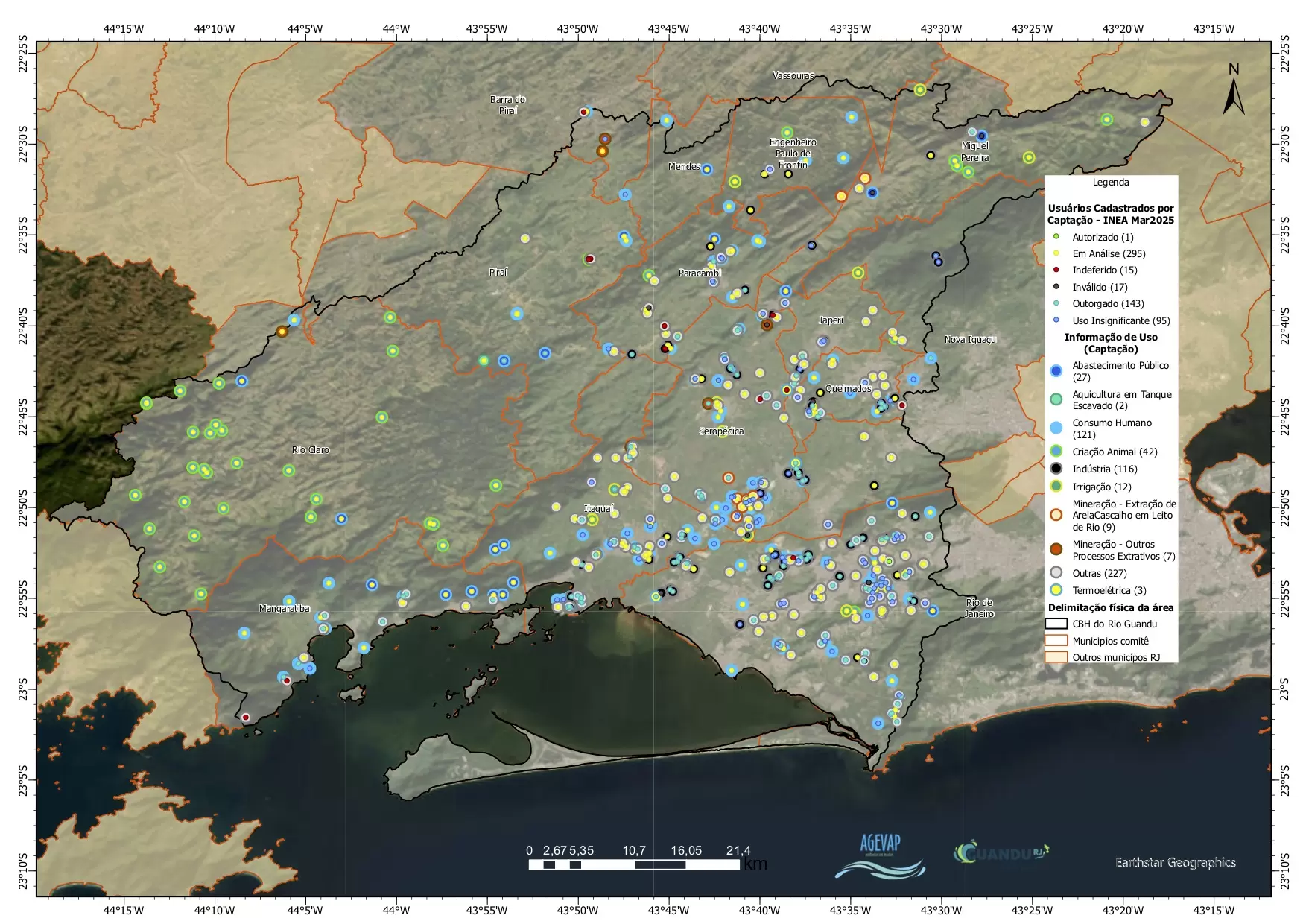Click the Mangaratiba label on the map
This screenshot has width=1306, height=924.
click(x=284, y=609)
